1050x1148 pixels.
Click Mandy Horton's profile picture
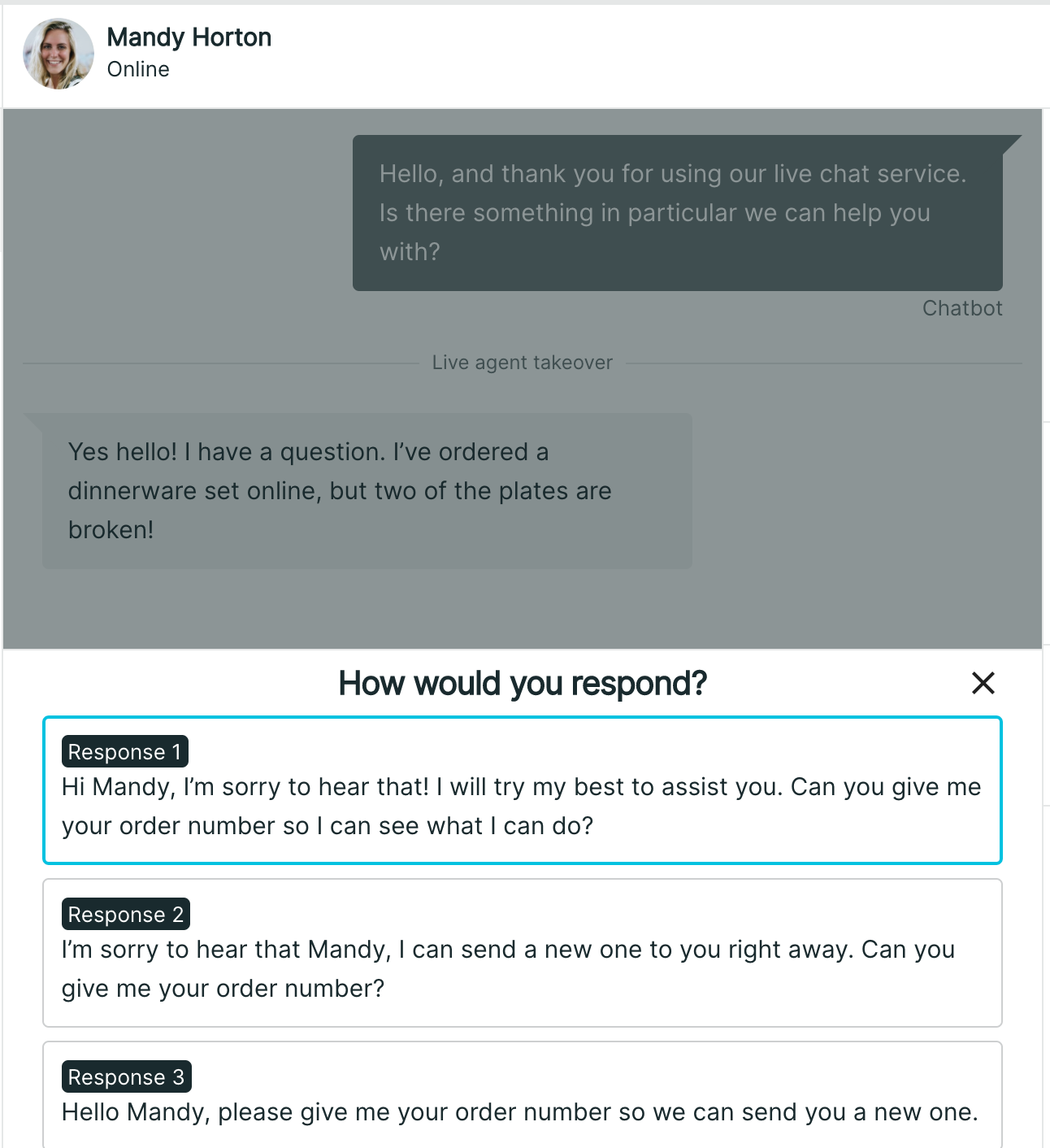coord(59,54)
